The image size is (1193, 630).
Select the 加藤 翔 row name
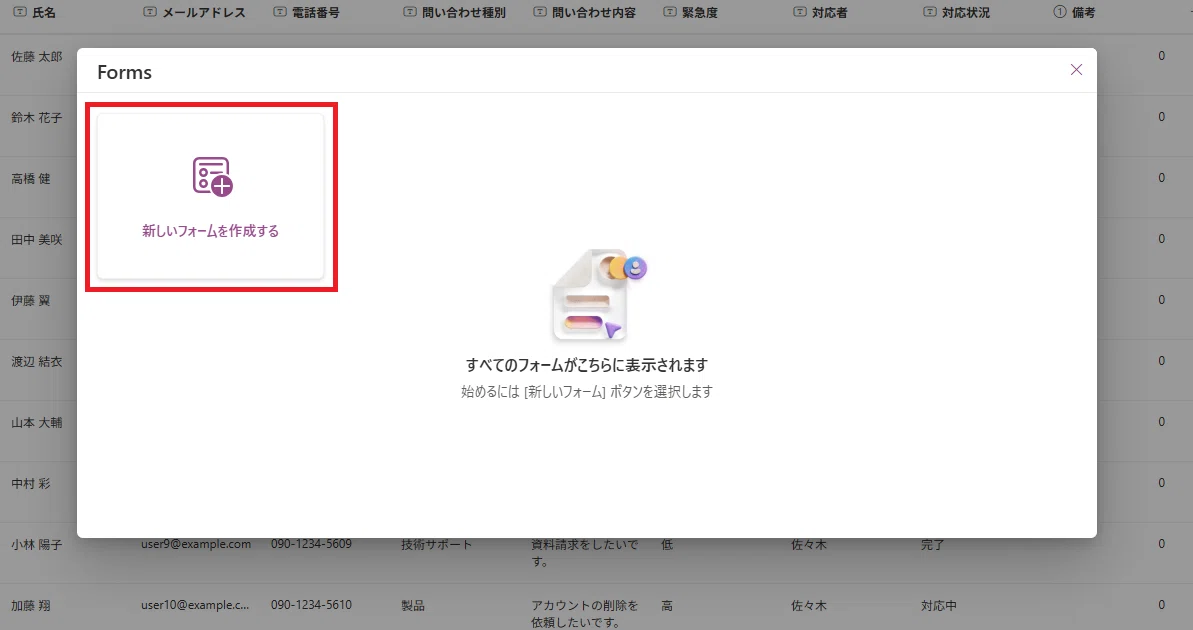click(30, 606)
